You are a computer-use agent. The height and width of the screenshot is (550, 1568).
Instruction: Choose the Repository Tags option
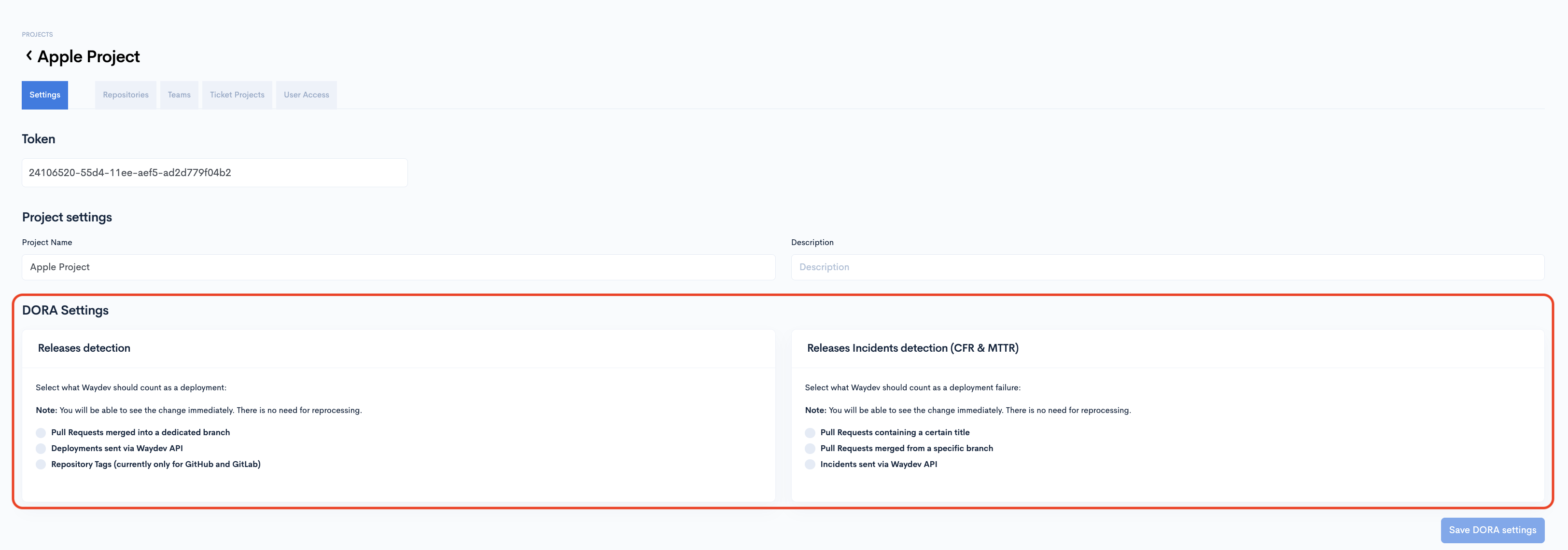[x=41, y=464]
